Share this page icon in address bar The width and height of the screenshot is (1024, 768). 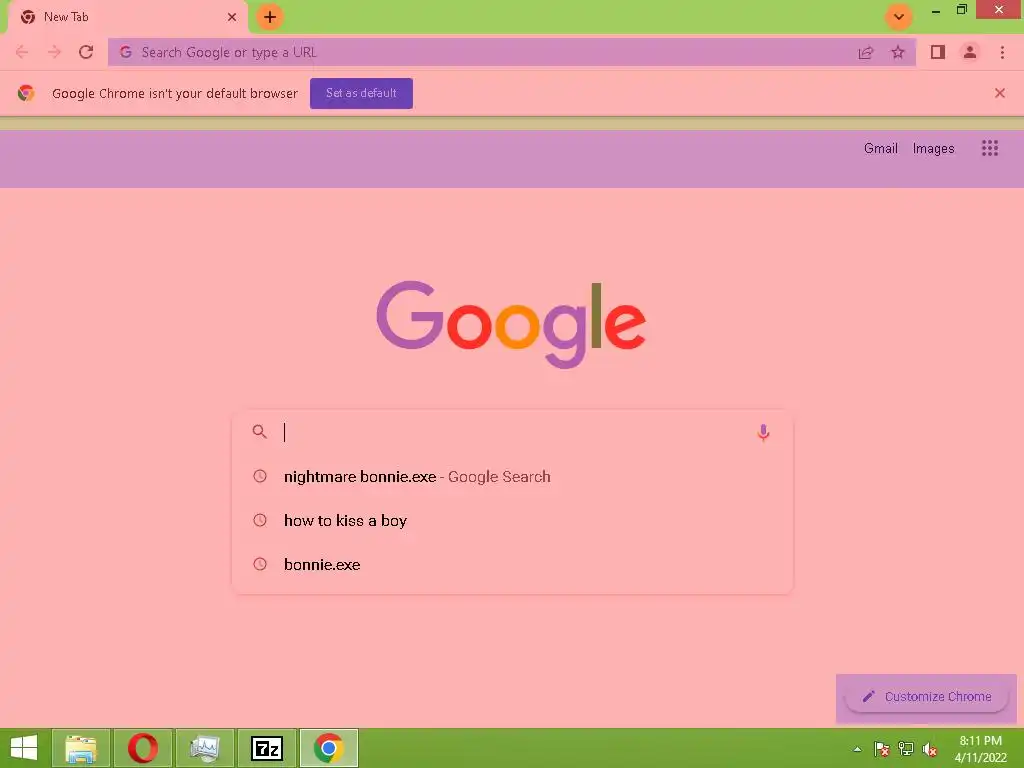[866, 52]
